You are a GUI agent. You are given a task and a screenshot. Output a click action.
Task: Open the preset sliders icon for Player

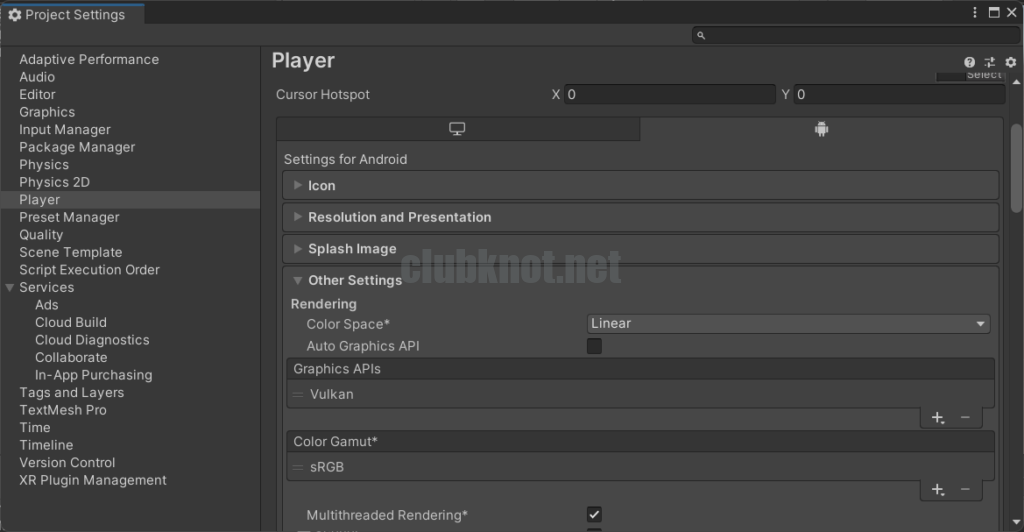coord(989,62)
